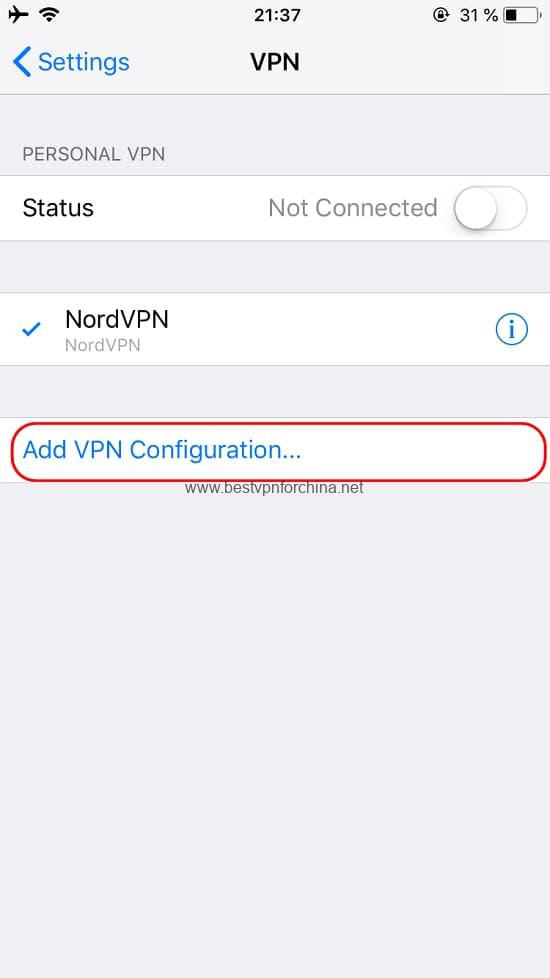Screen dimensions: 550x978
Task: Select the NordVPN configuration row
Action: tap(275, 329)
